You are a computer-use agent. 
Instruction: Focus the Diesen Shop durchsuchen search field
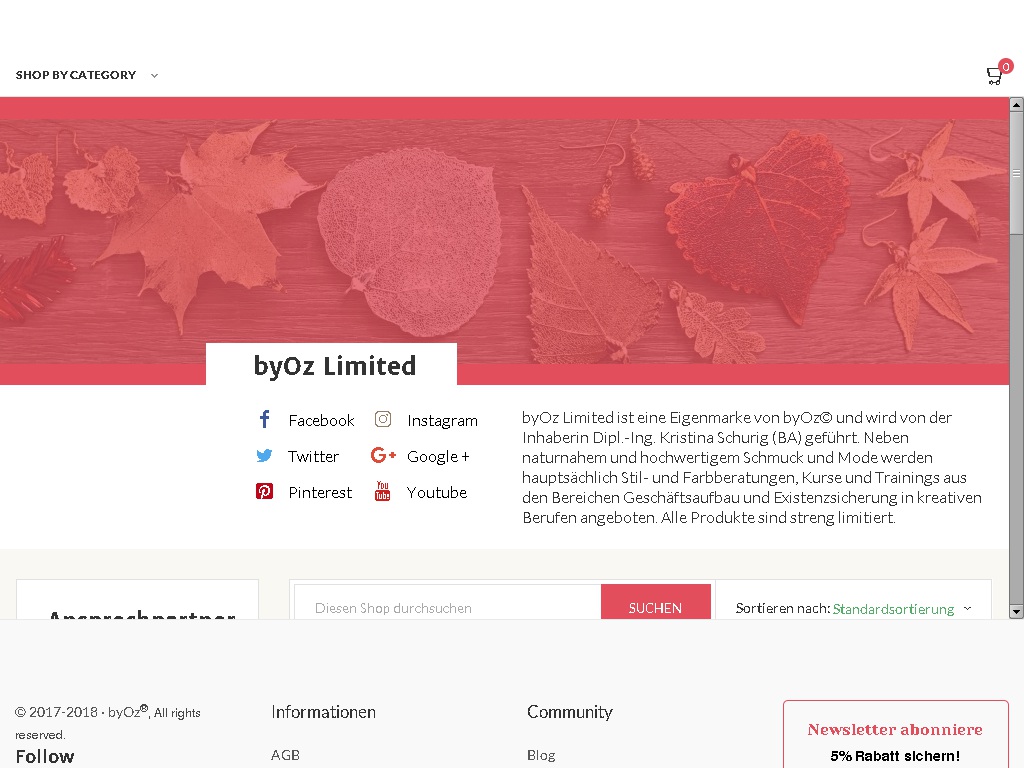pos(448,602)
